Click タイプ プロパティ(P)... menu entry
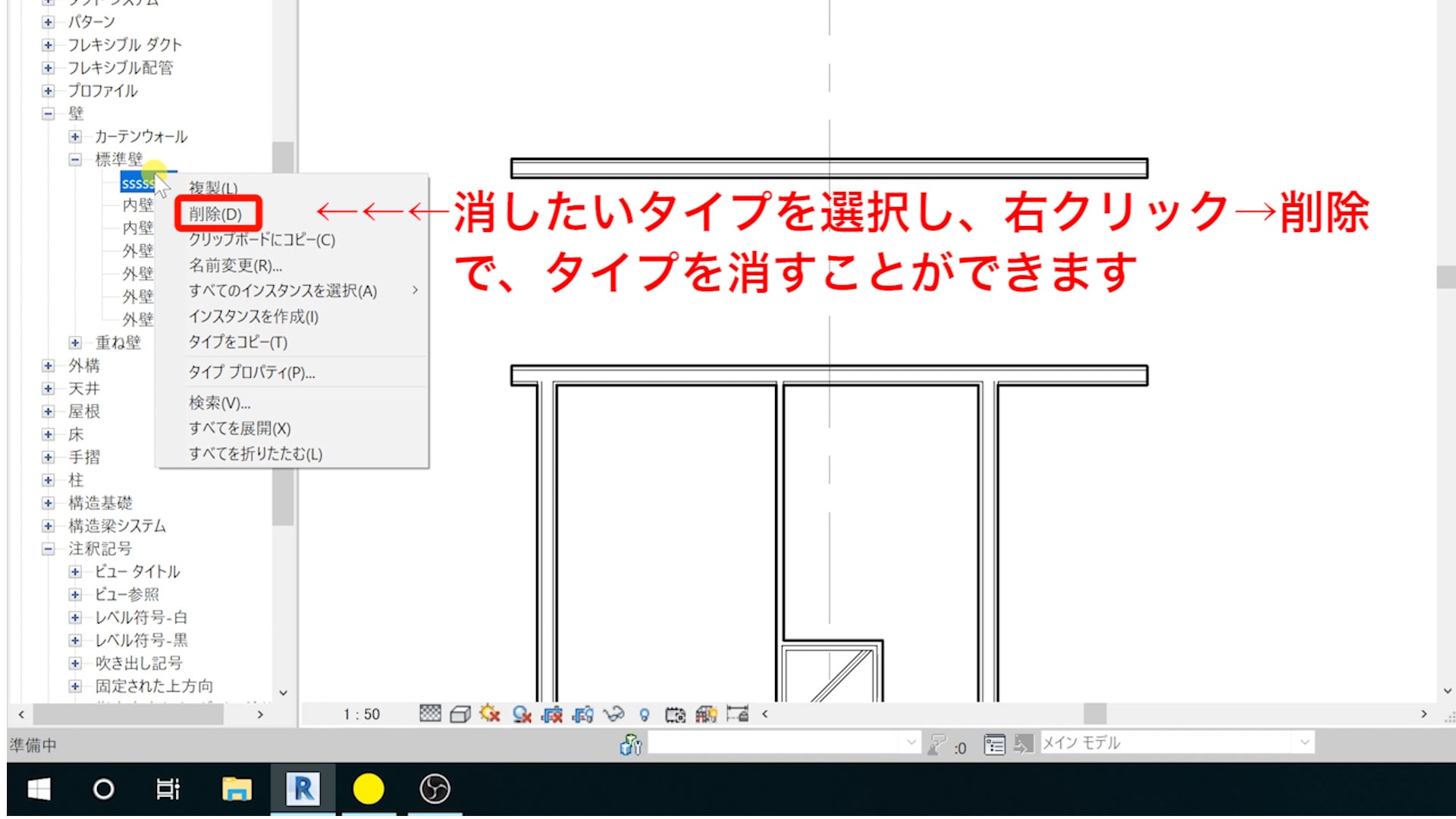Viewport: 1456px width, 819px height. (251, 372)
